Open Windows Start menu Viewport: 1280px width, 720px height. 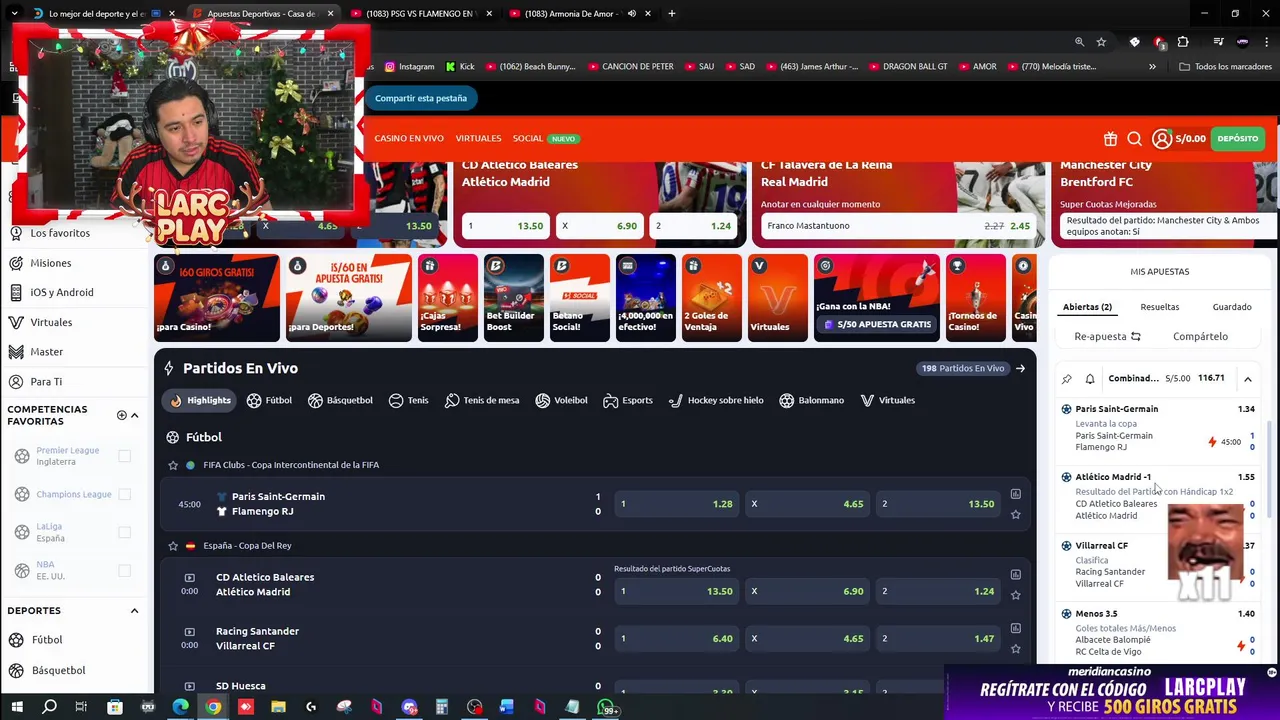[16, 707]
